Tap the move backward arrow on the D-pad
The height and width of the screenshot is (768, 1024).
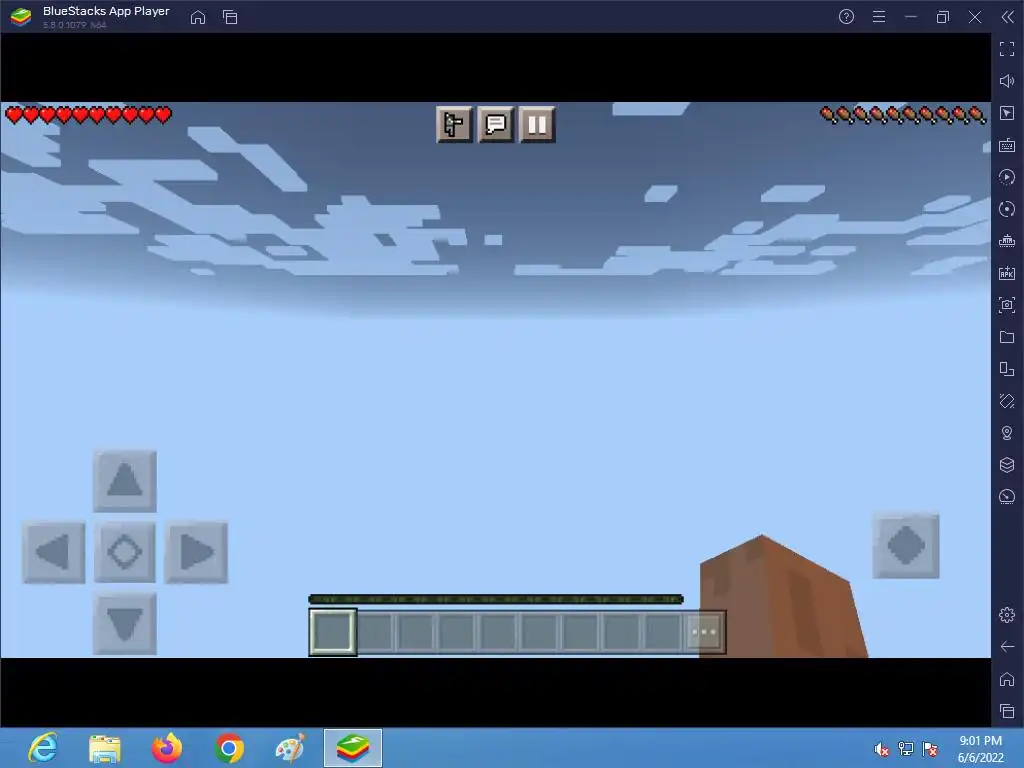coord(125,624)
